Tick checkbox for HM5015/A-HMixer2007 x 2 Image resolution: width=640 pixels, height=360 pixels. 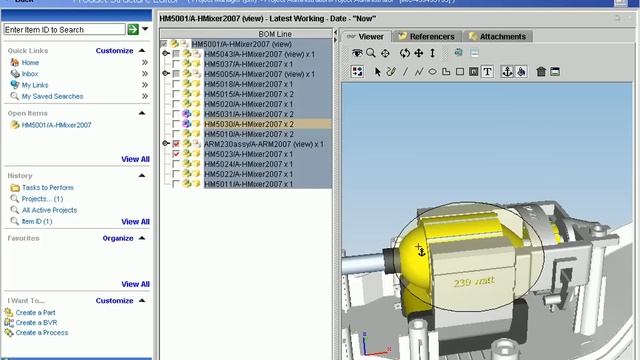[x=176, y=94]
